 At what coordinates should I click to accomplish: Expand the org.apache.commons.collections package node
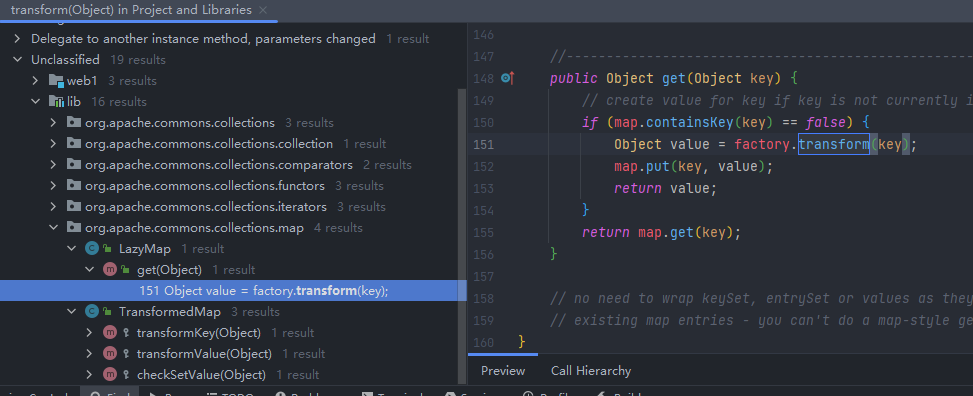point(53,123)
